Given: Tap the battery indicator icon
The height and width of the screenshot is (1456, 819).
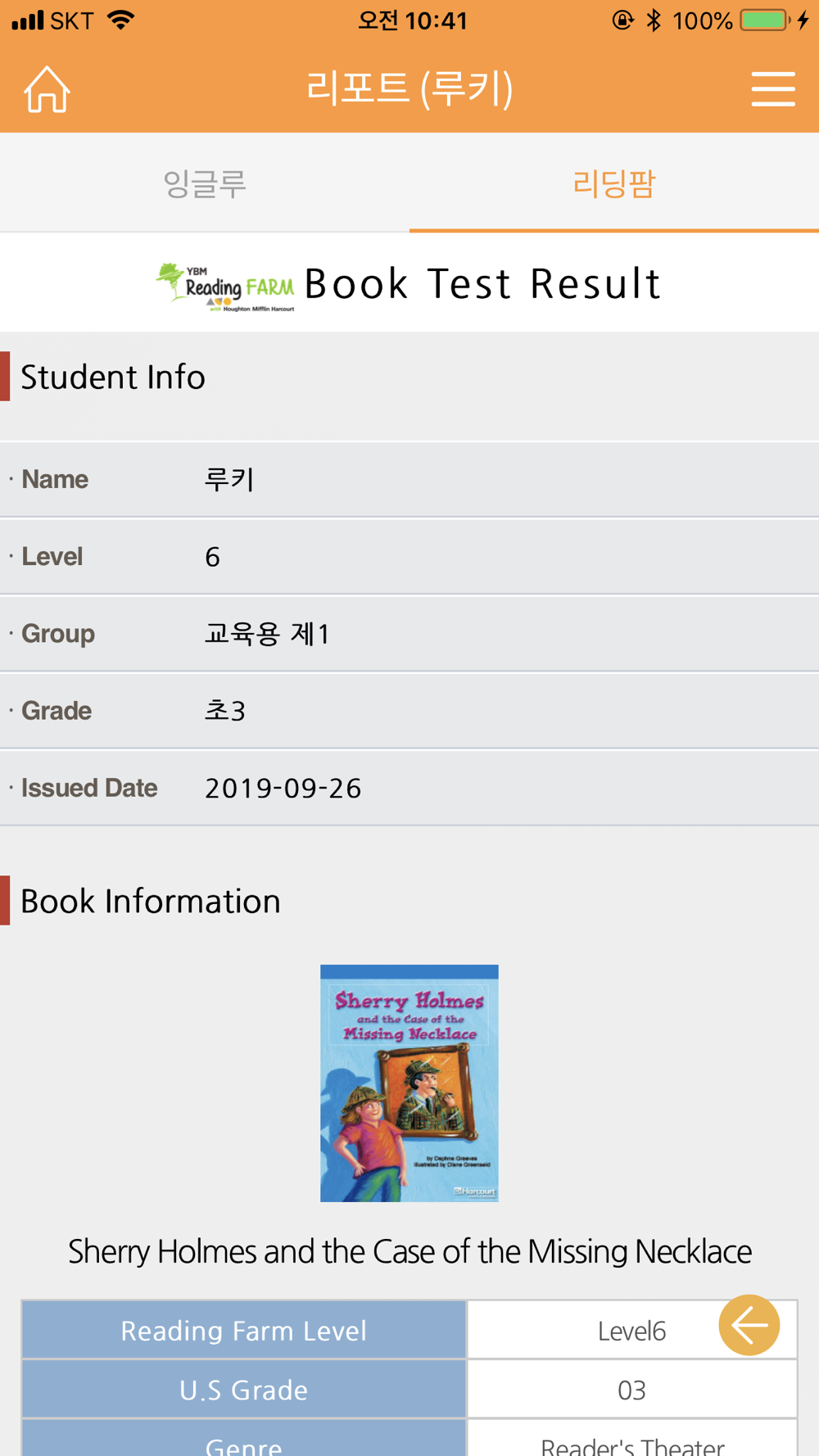Looking at the screenshot, I should (766, 20).
